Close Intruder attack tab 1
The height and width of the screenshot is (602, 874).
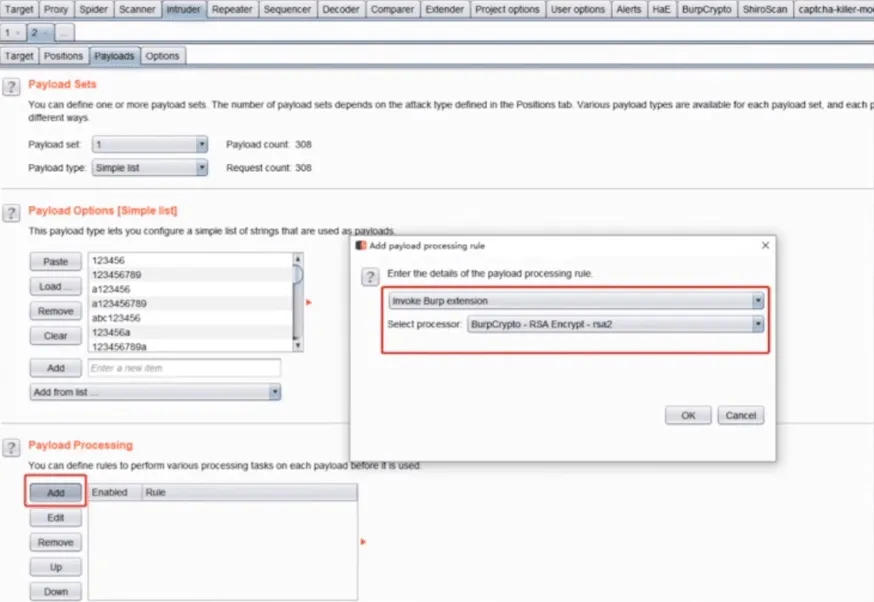pos(18,33)
